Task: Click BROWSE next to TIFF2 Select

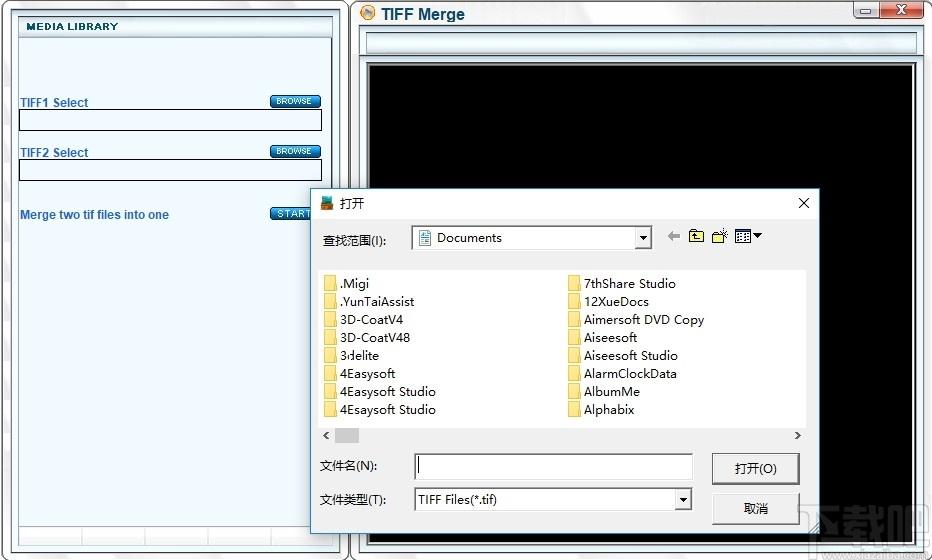Action: [295, 151]
